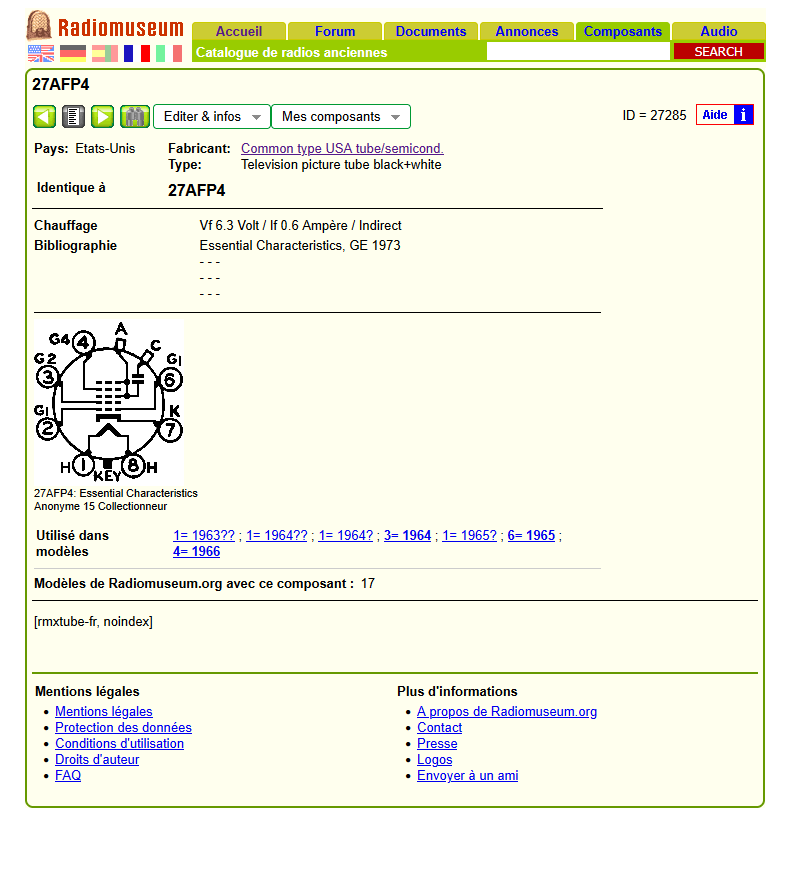The height and width of the screenshot is (873, 799).
Task: Switch to the Forum tab
Action: pos(334,31)
